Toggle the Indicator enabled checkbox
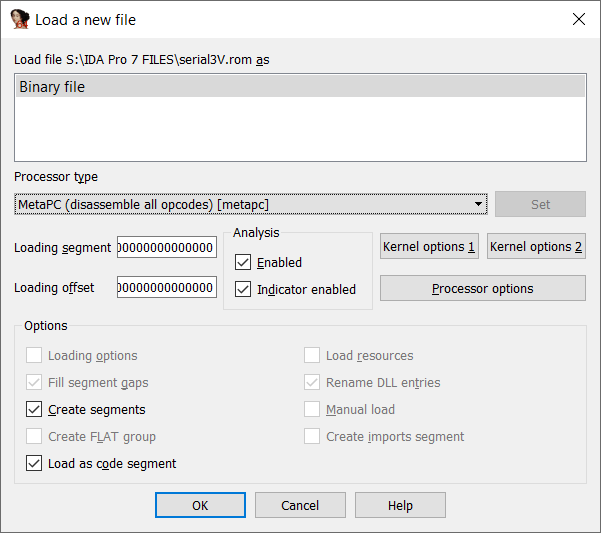The width and height of the screenshot is (601, 533). click(x=243, y=289)
